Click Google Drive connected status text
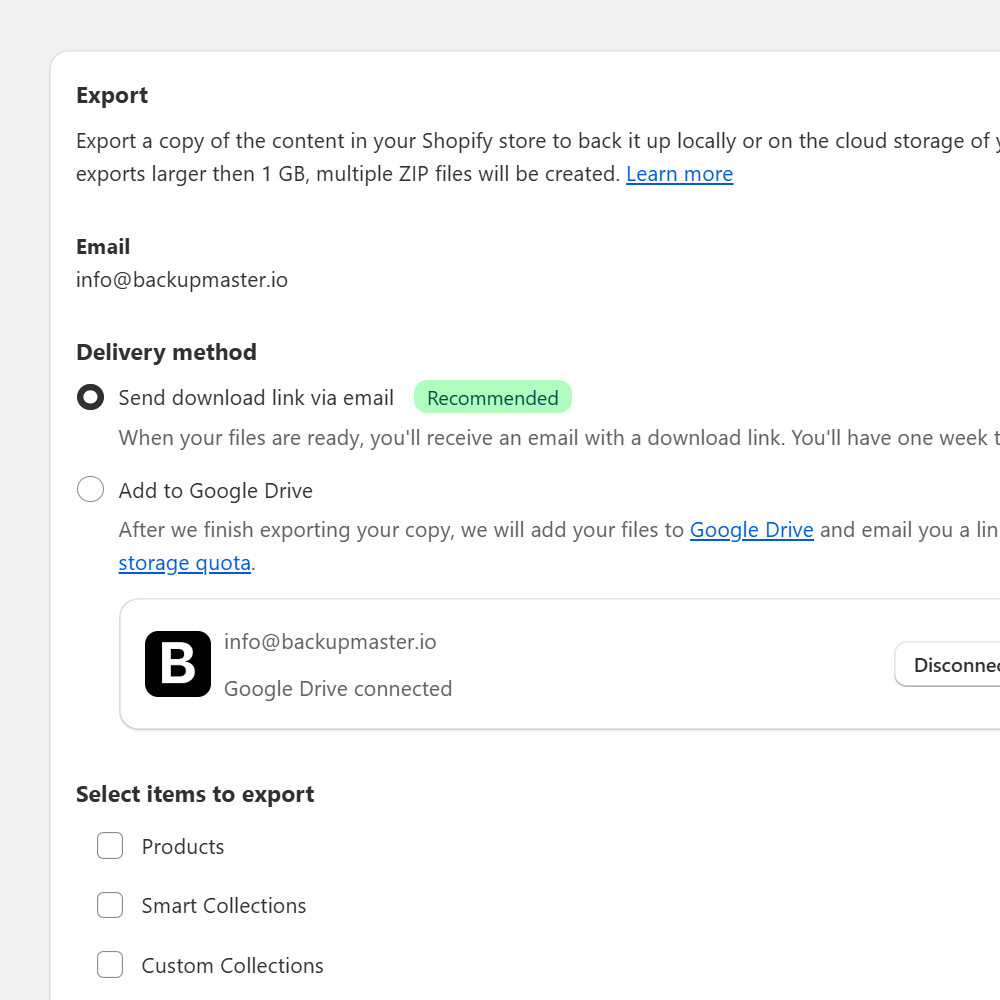1000x1000 pixels. pyautogui.click(x=338, y=689)
